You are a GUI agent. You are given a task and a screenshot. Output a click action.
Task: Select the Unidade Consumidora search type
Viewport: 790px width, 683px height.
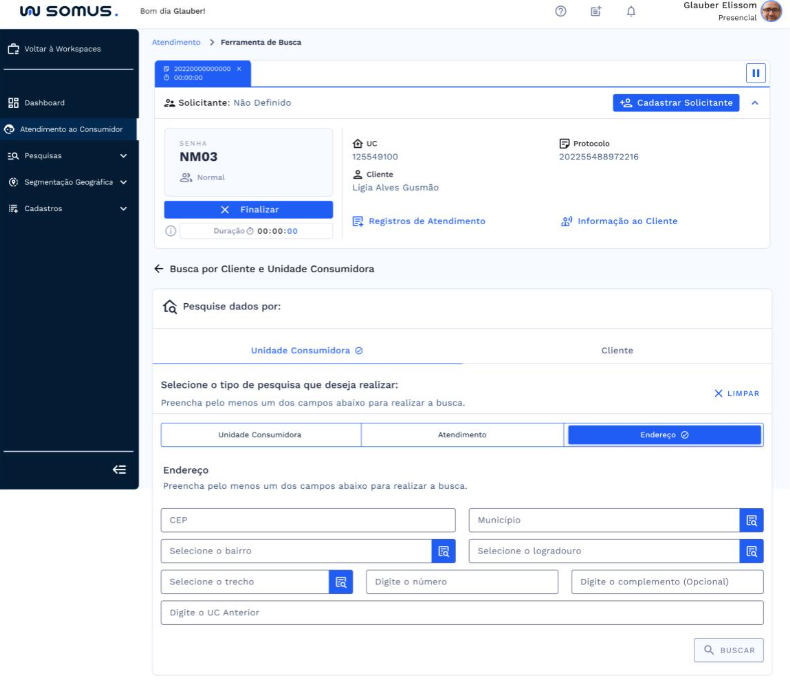[x=260, y=435]
